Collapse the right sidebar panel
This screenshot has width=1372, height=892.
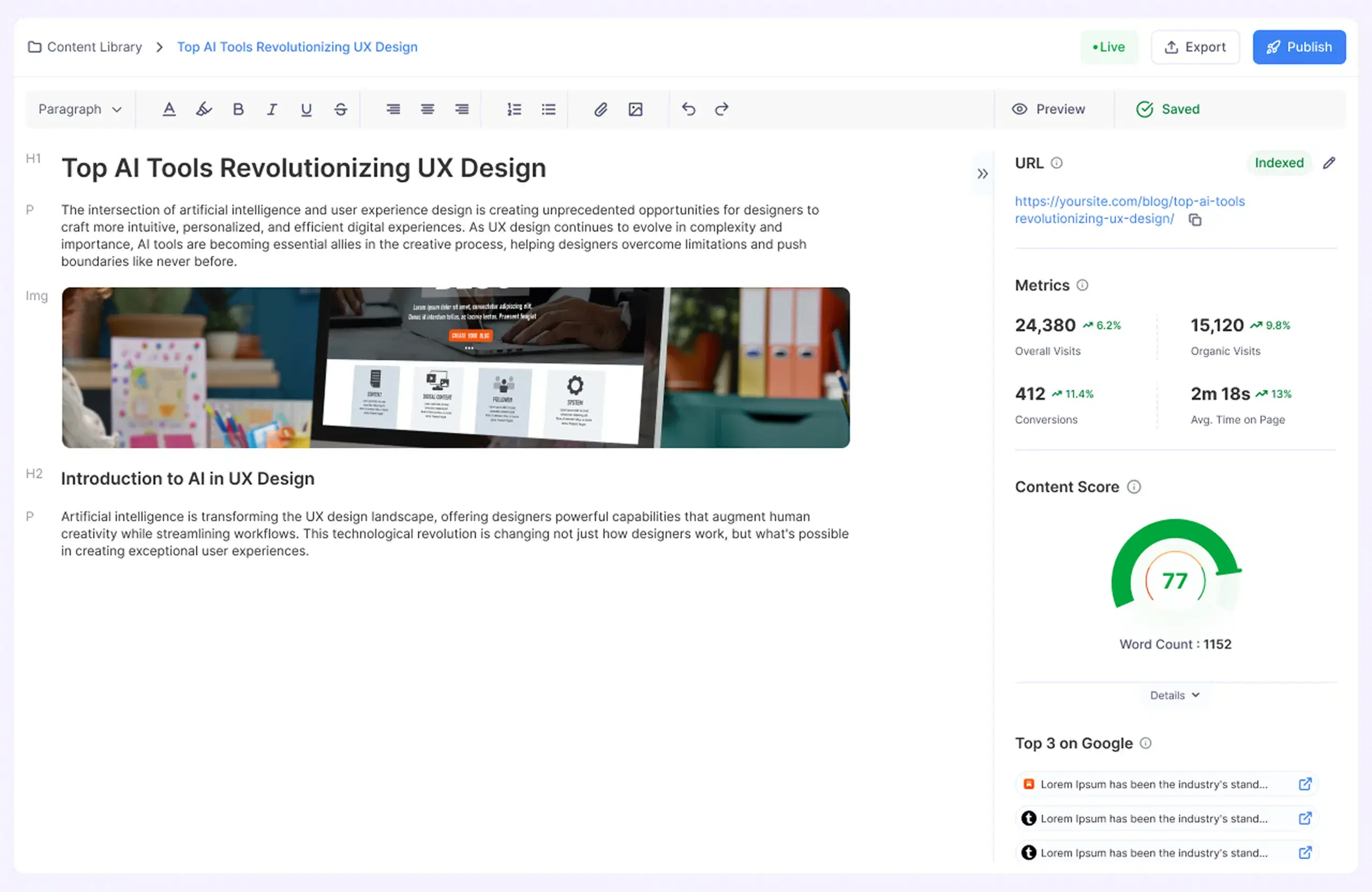pos(982,174)
